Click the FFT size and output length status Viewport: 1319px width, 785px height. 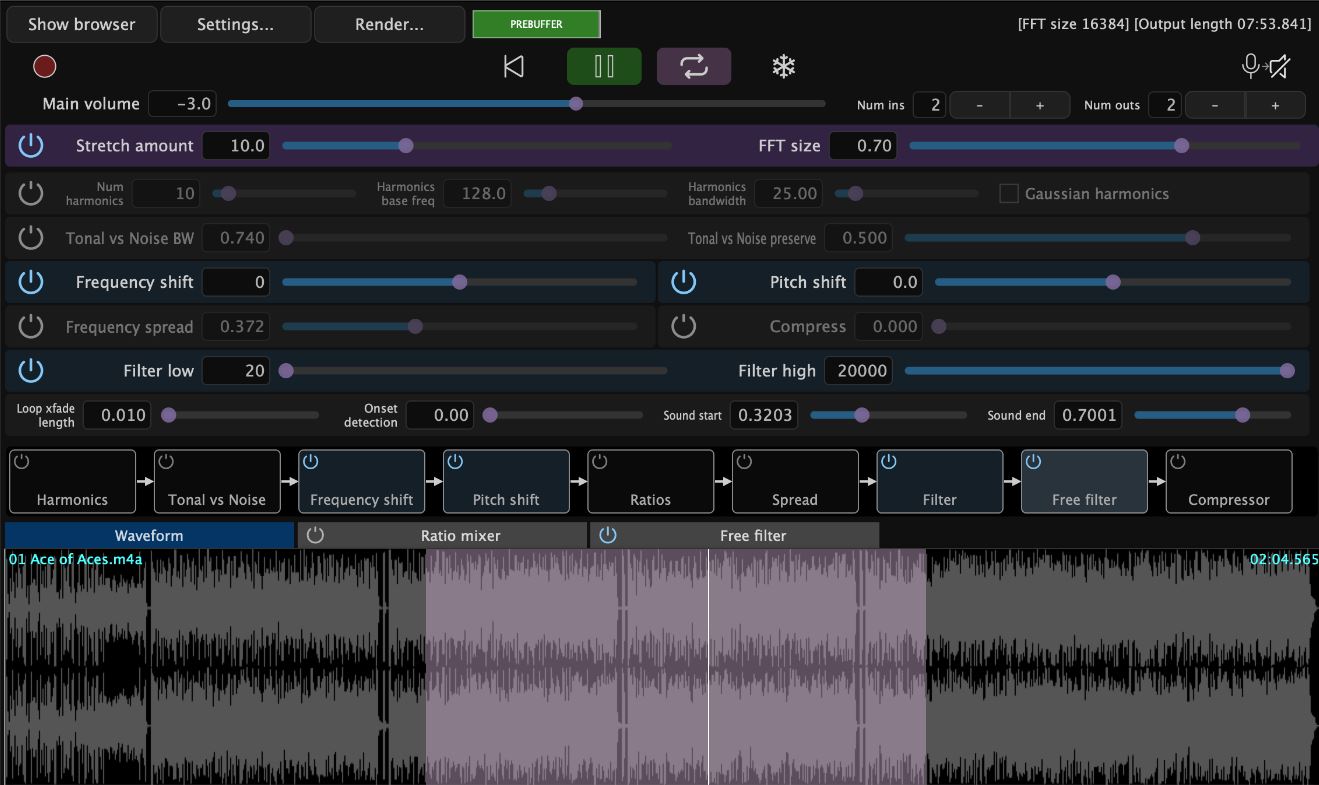click(x=1164, y=24)
